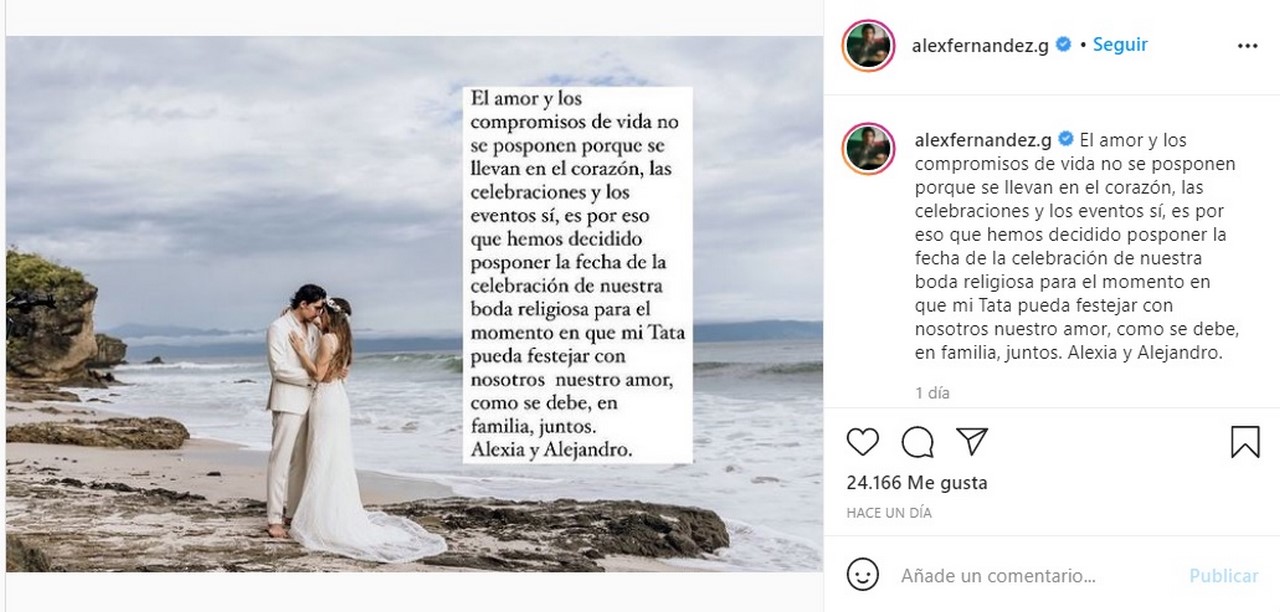This screenshot has height=612, width=1280.
Task: Click the white text card on the photo
Action: pos(577,274)
